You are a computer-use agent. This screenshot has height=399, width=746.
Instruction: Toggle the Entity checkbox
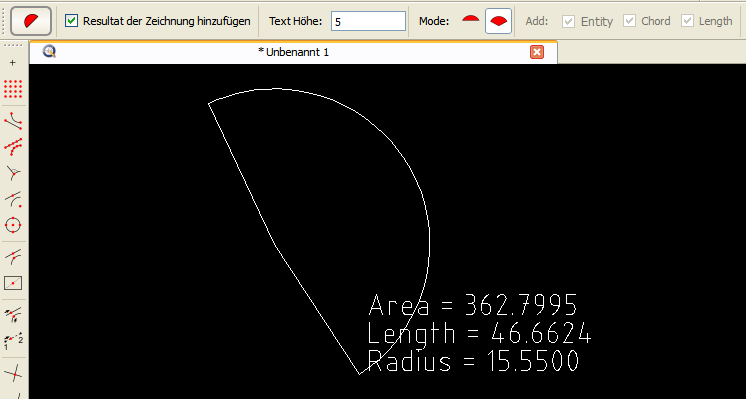568,21
